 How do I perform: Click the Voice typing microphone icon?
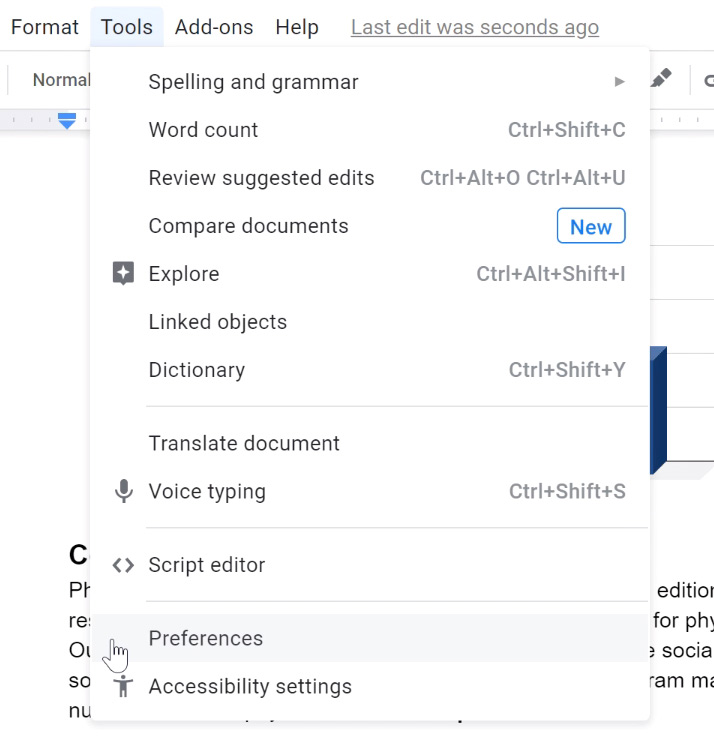(x=124, y=491)
